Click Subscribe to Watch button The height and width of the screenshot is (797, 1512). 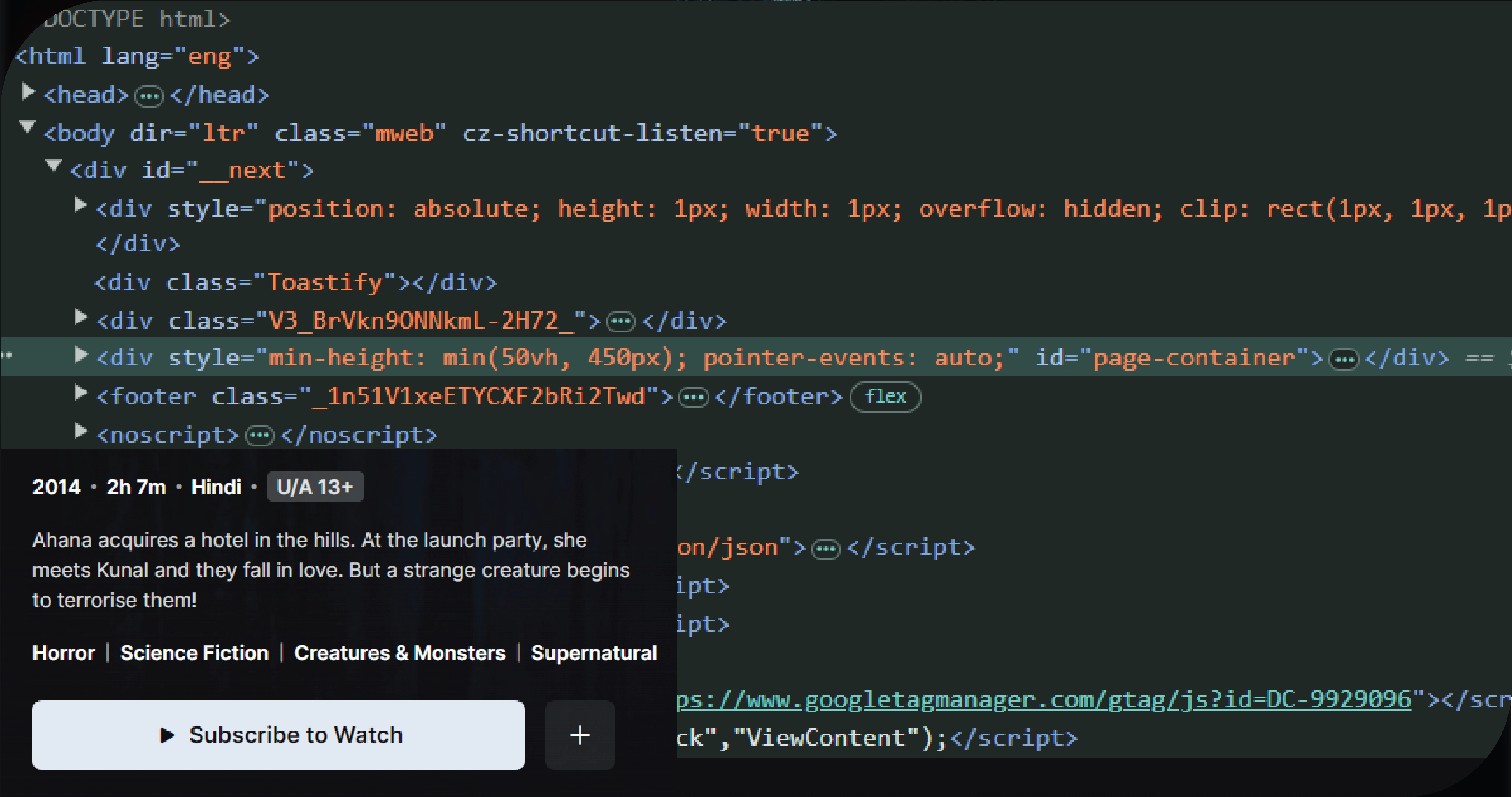[278, 735]
